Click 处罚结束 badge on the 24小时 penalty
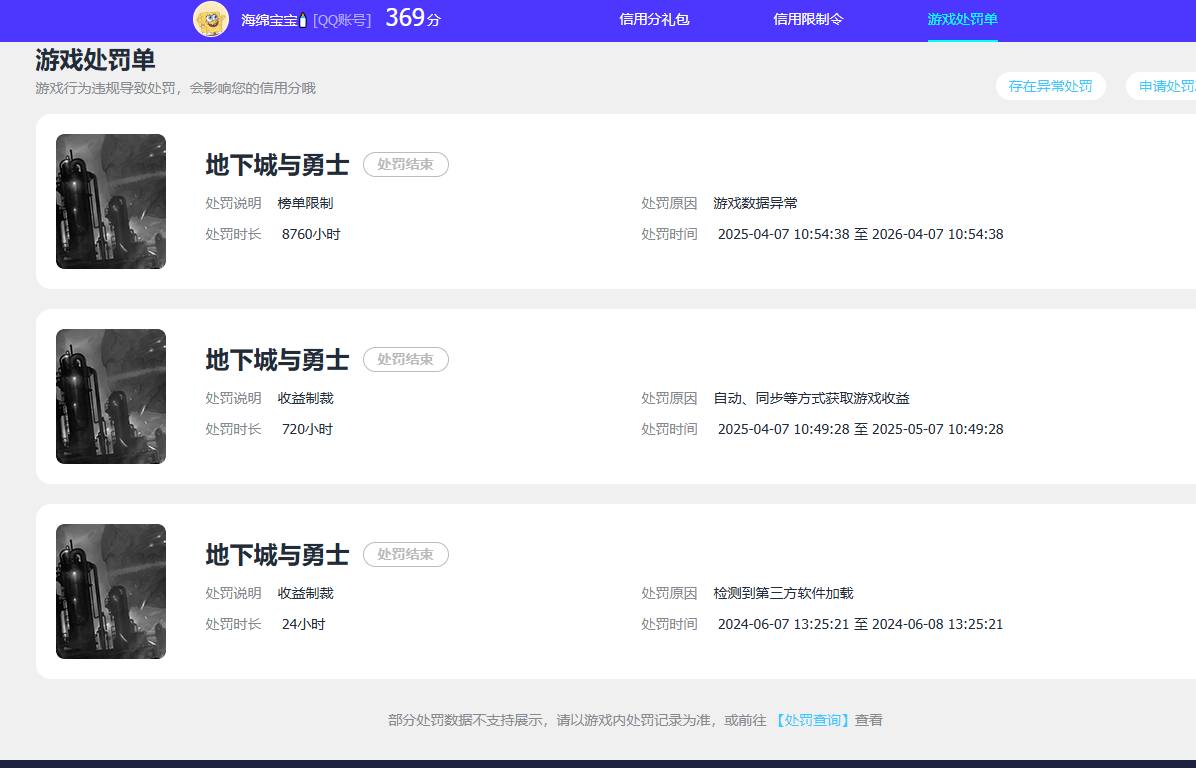This screenshot has width=1196, height=768. (405, 554)
